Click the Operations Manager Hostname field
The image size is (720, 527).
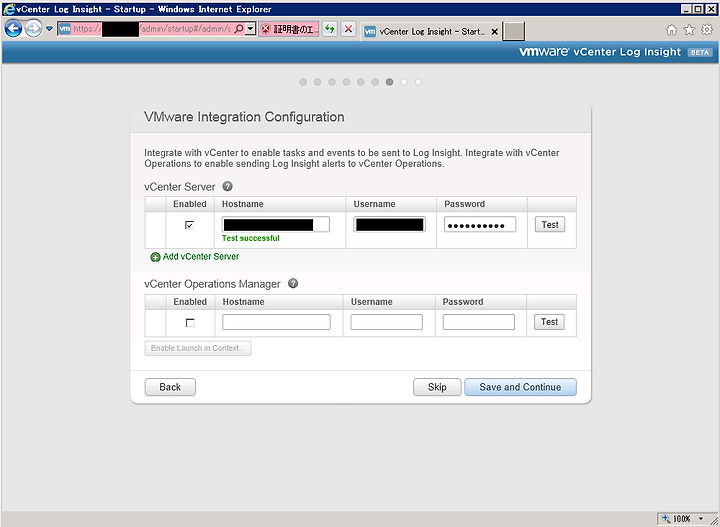(x=276, y=322)
